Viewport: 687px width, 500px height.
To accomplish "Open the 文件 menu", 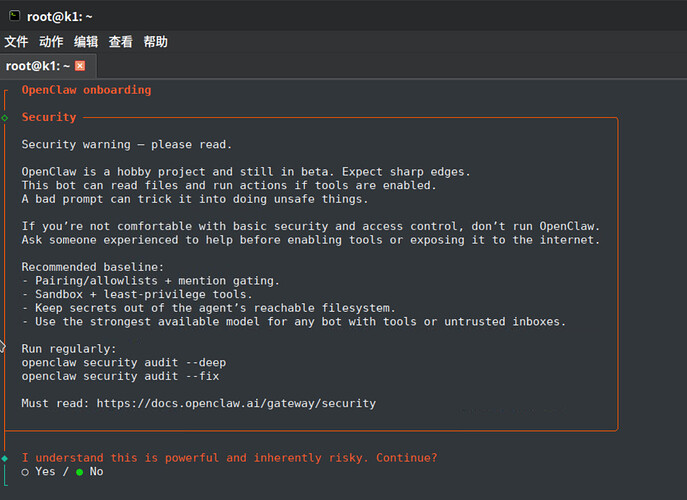I will [x=16, y=42].
